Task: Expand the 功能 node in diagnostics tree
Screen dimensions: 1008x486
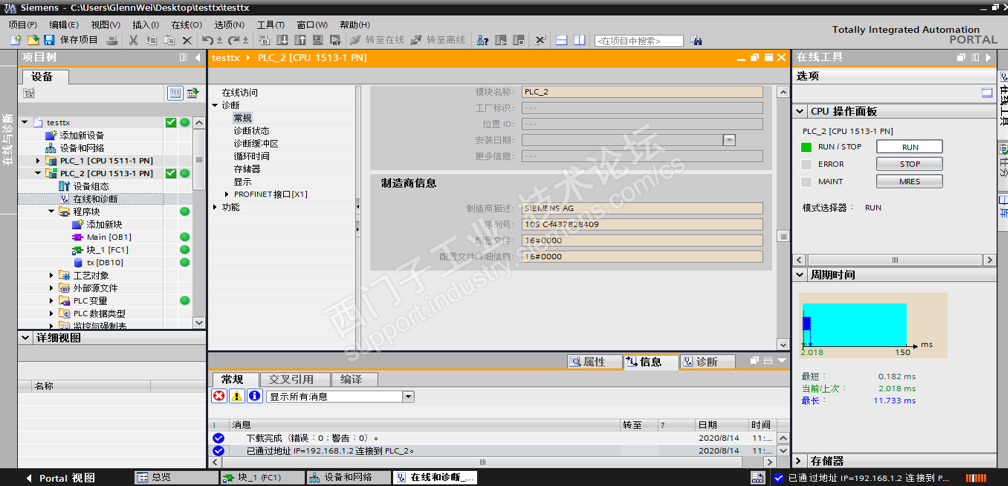Action: click(x=215, y=207)
